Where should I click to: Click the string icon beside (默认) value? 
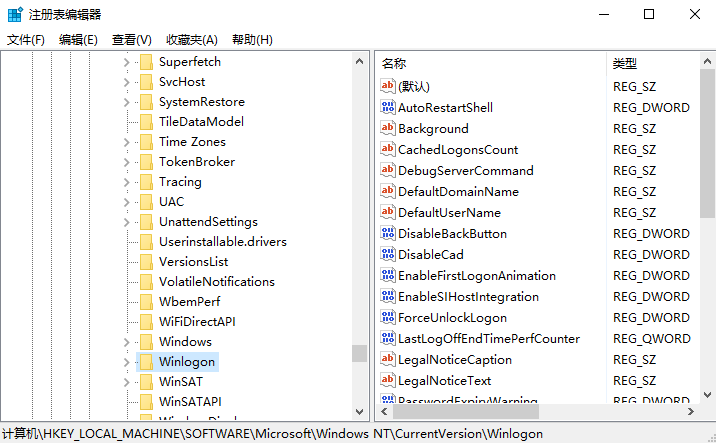(x=388, y=86)
